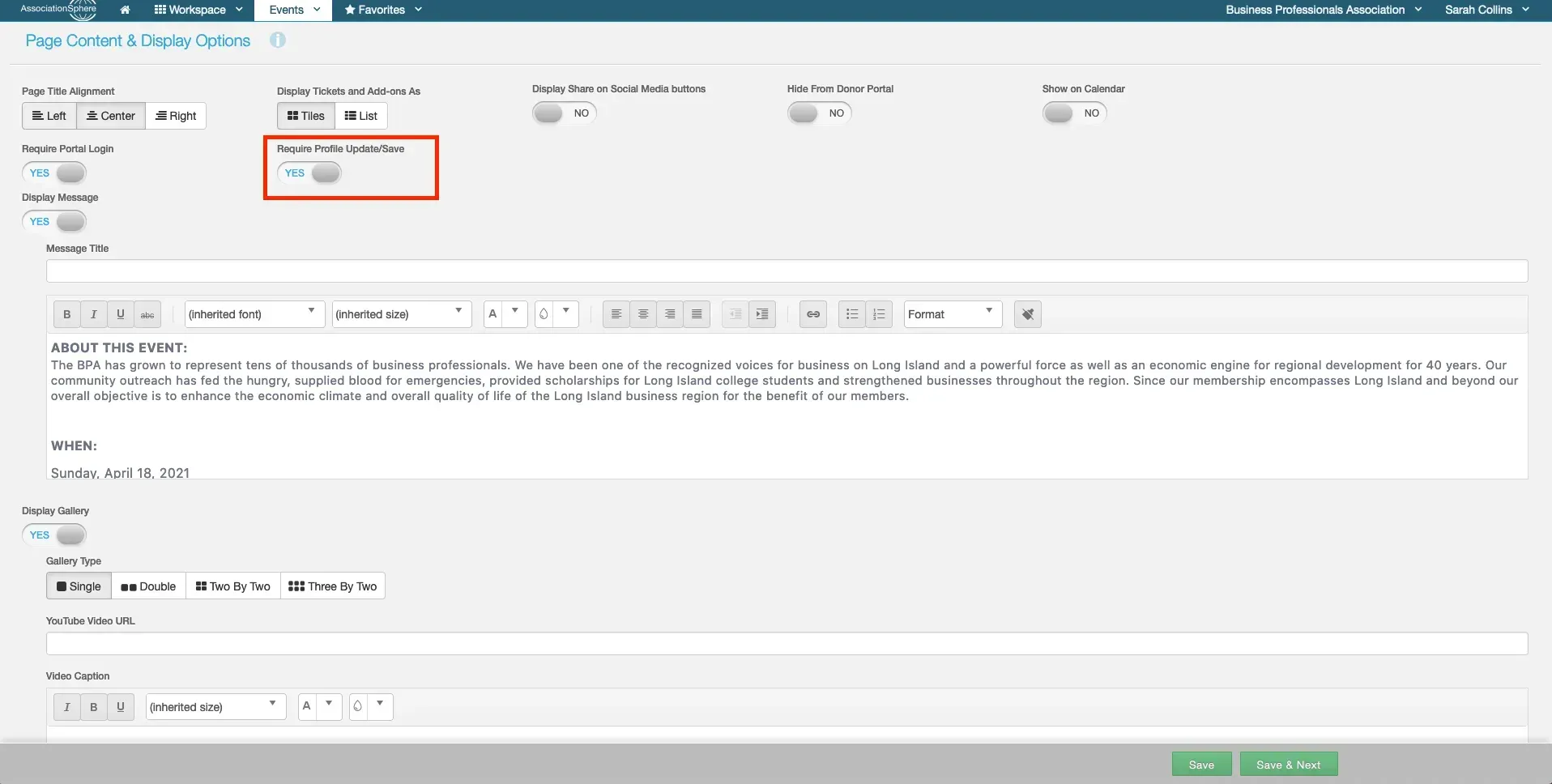Display tickets as Tiles
The image size is (1552, 784).
coord(306,116)
